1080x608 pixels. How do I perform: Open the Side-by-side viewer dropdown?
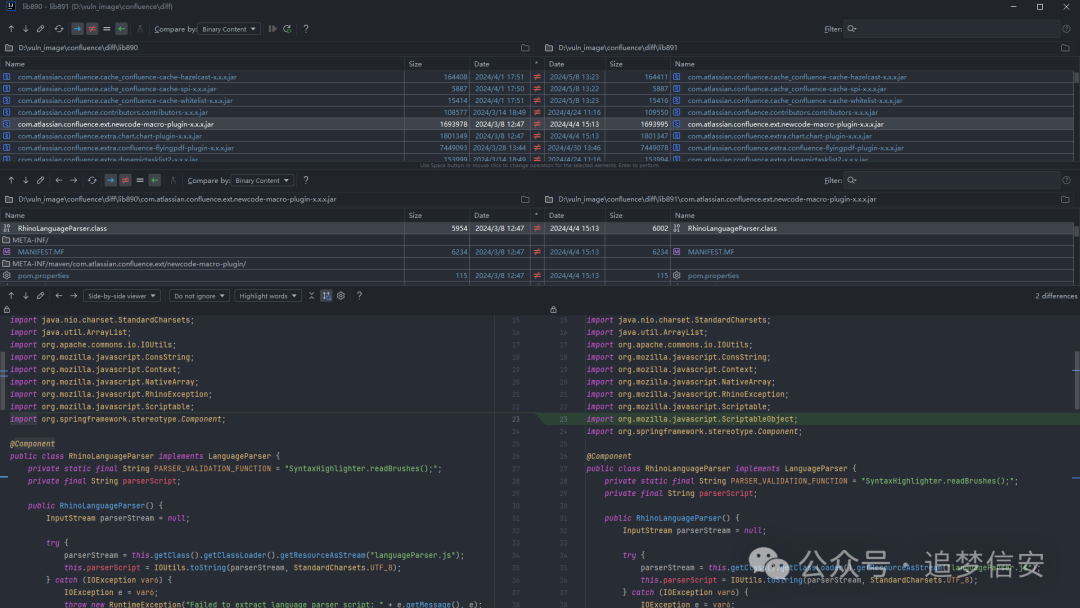coord(122,296)
